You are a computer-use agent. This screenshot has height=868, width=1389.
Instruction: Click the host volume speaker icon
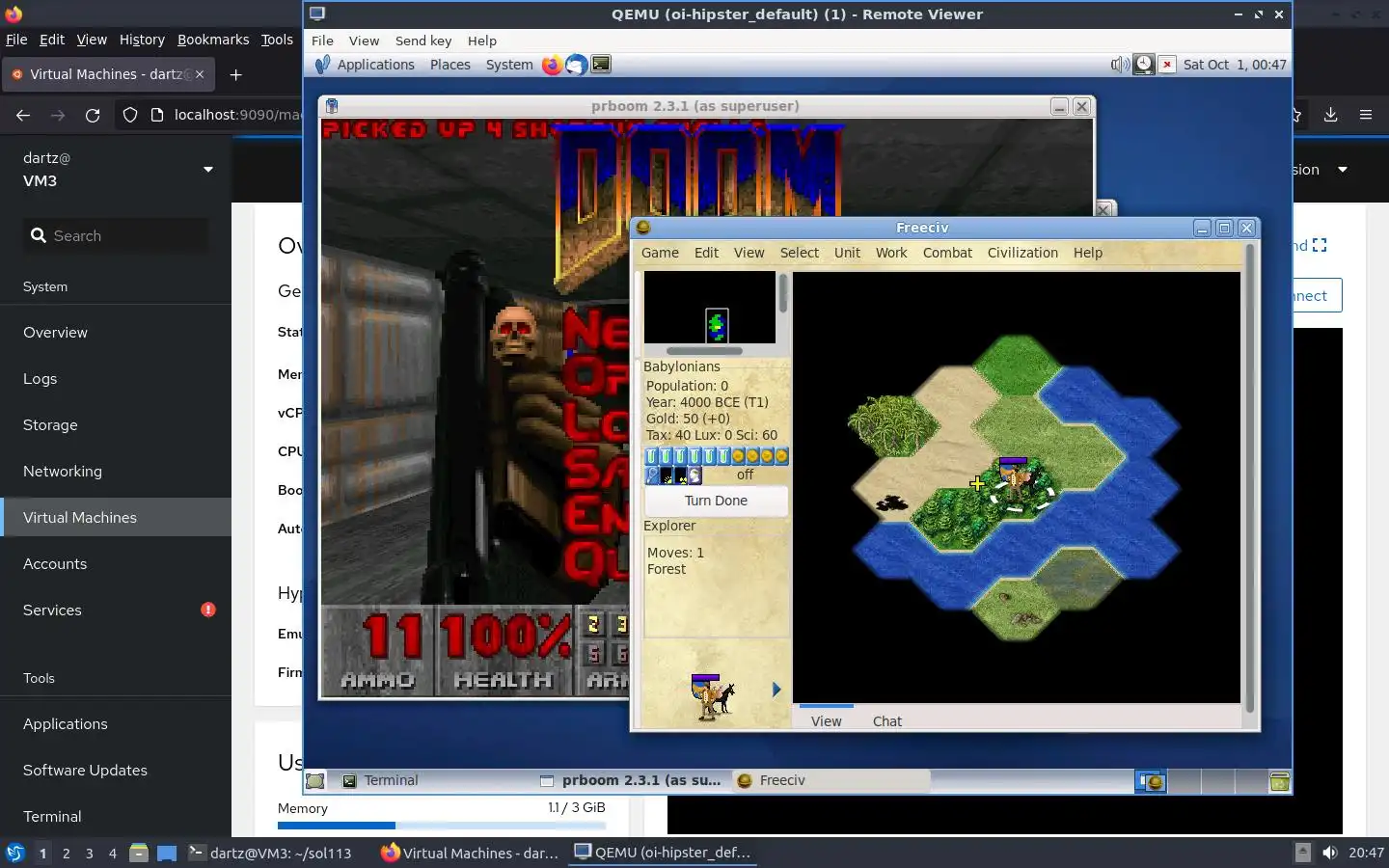click(x=1330, y=853)
